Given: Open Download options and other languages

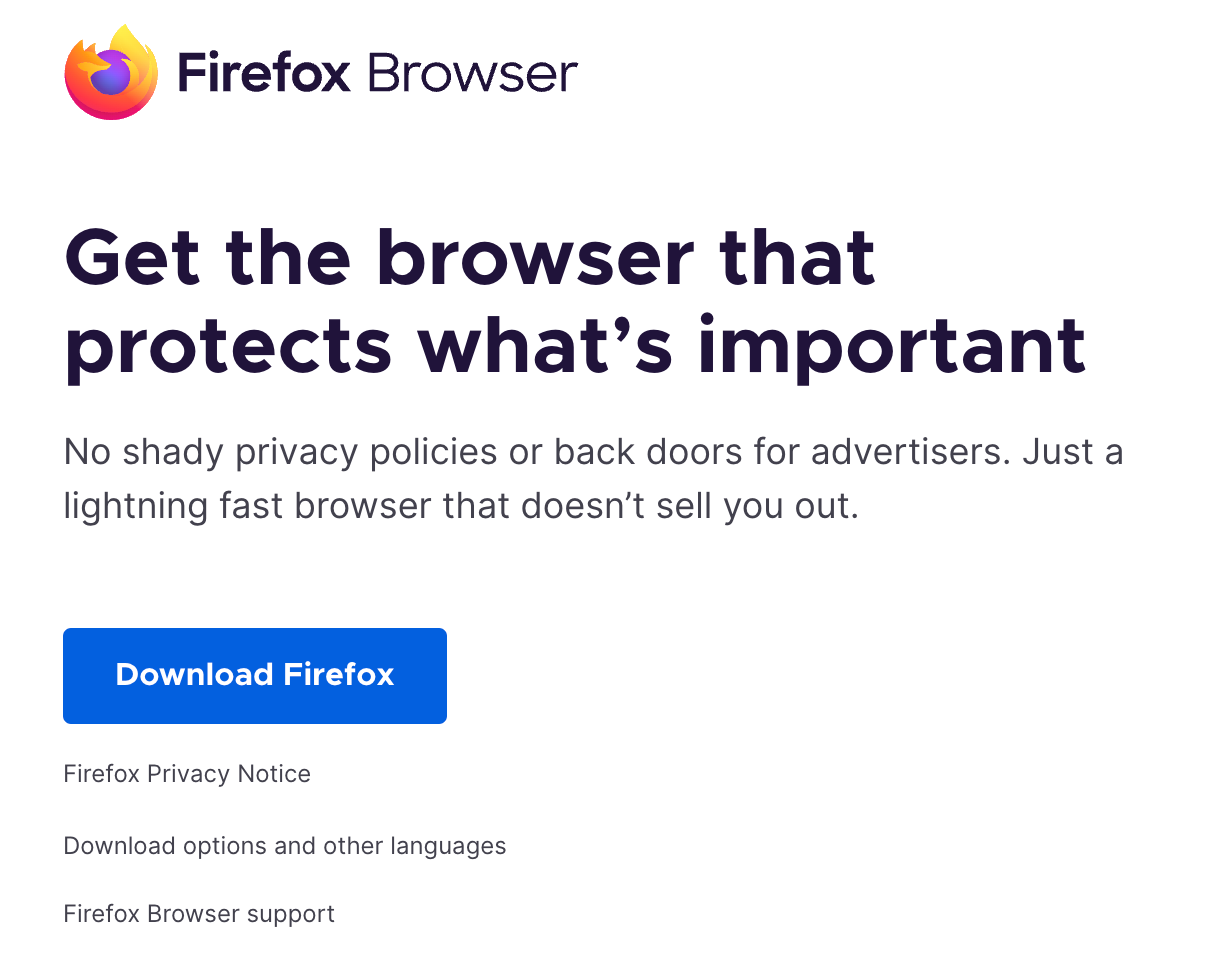Looking at the screenshot, I should pos(285,846).
